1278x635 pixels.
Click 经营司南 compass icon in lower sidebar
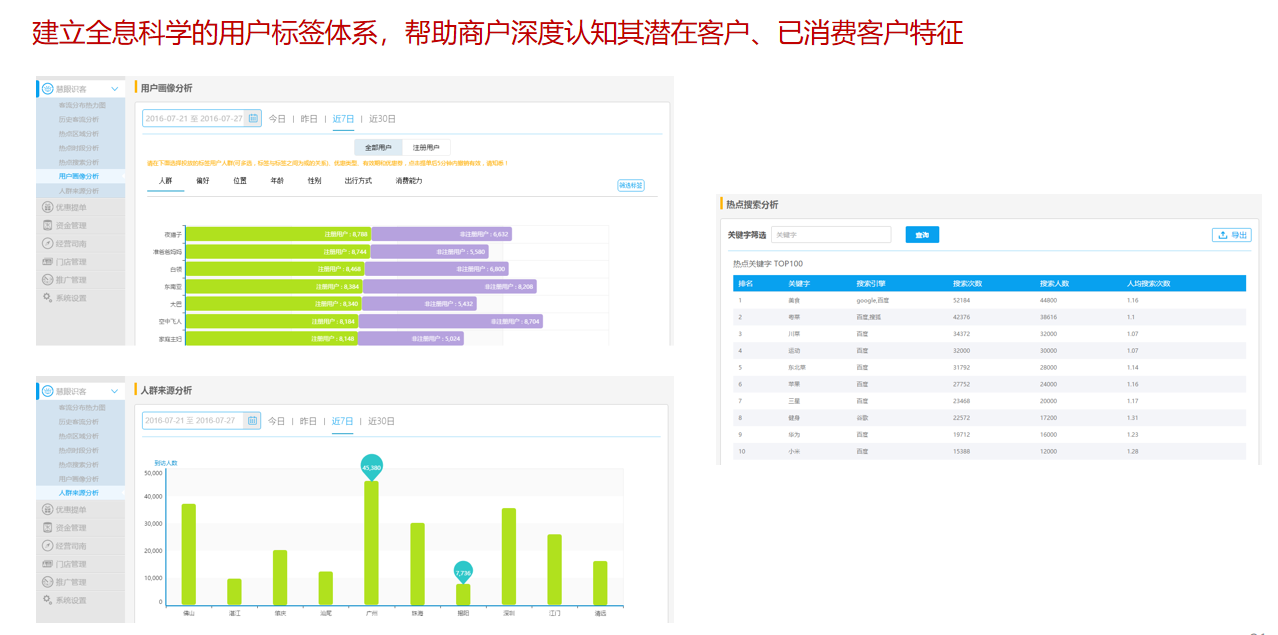pyautogui.click(x=47, y=546)
